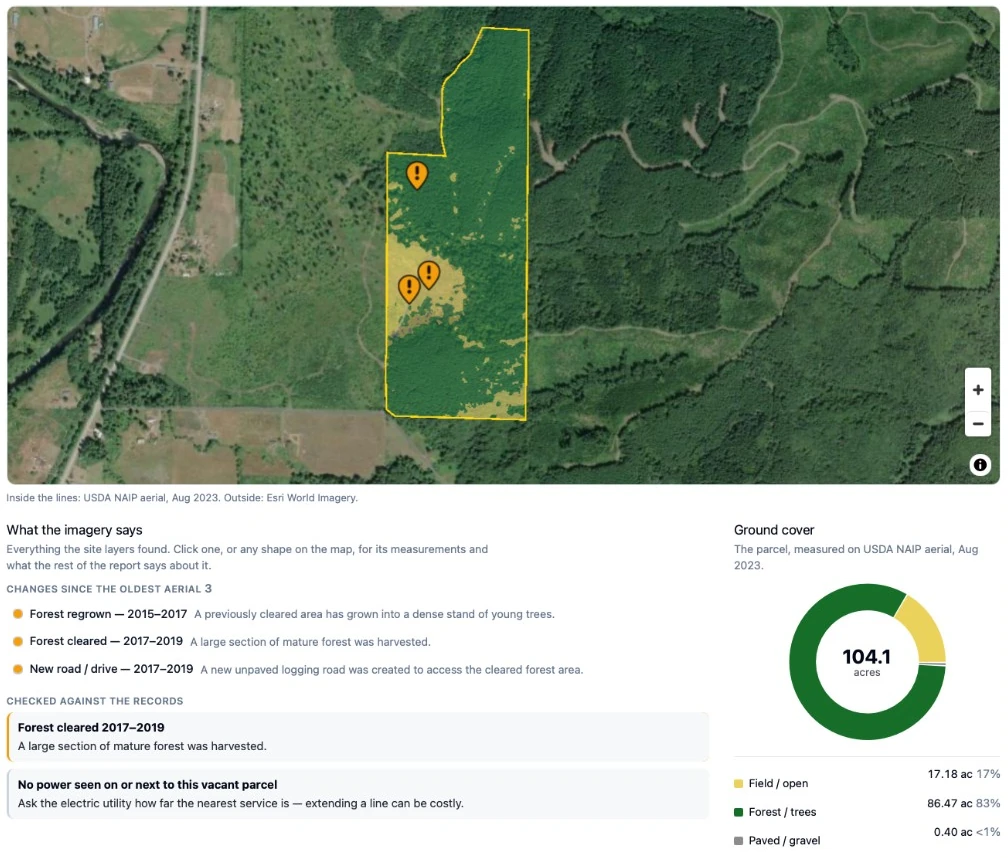Click the Ground cover heading
The image size is (1008, 858).
point(774,530)
